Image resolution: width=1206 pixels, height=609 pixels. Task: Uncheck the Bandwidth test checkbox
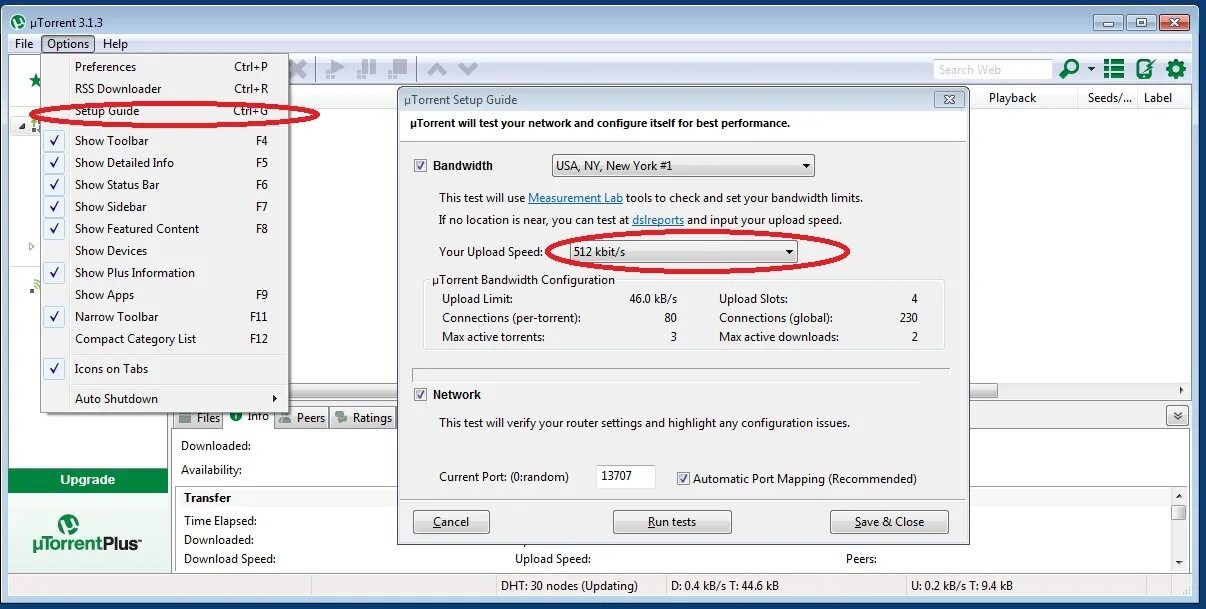pyautogui.click(x=420, y=166)
